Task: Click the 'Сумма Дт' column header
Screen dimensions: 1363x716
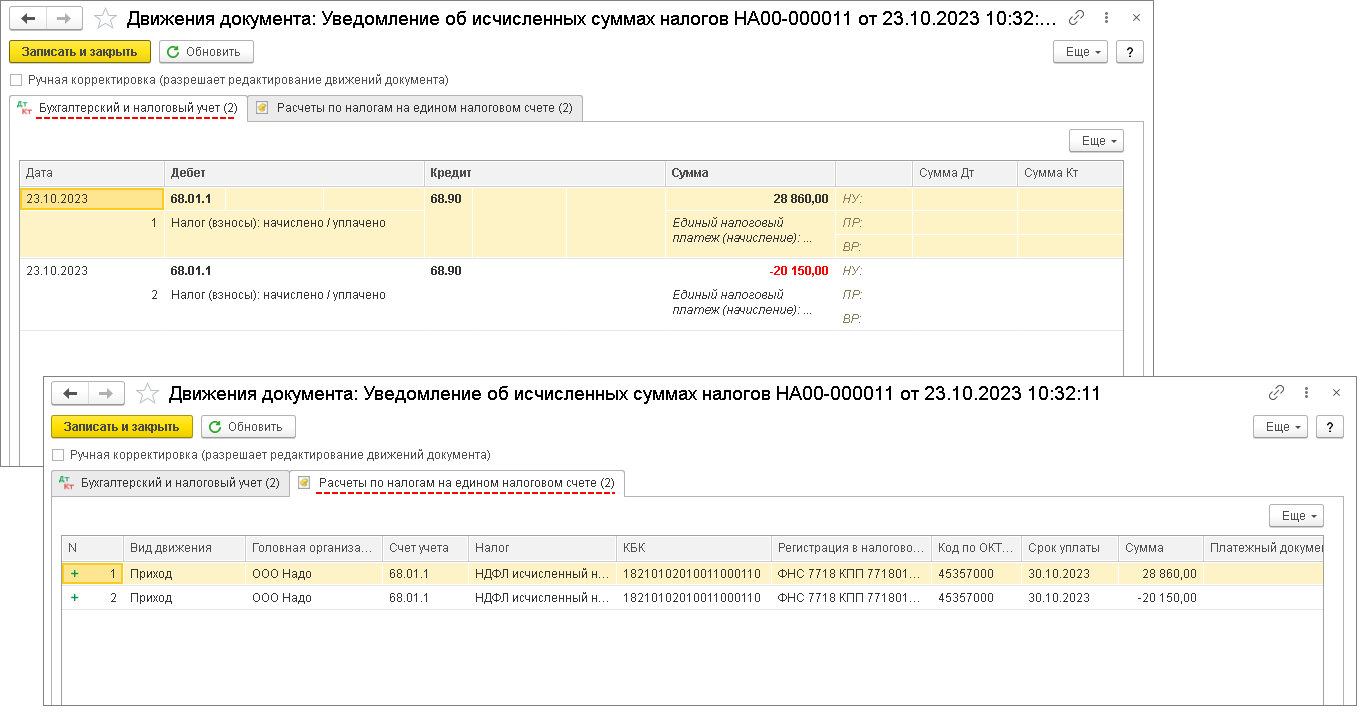Action: click(965, 173)
